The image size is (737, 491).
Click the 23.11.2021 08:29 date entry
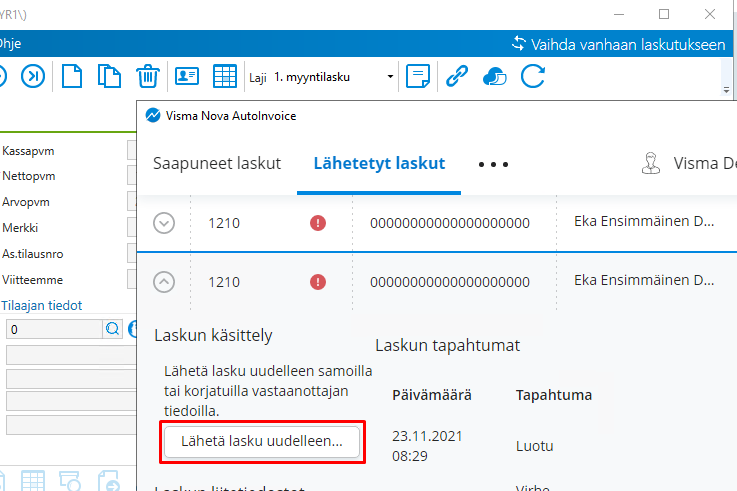pos(427,445)
